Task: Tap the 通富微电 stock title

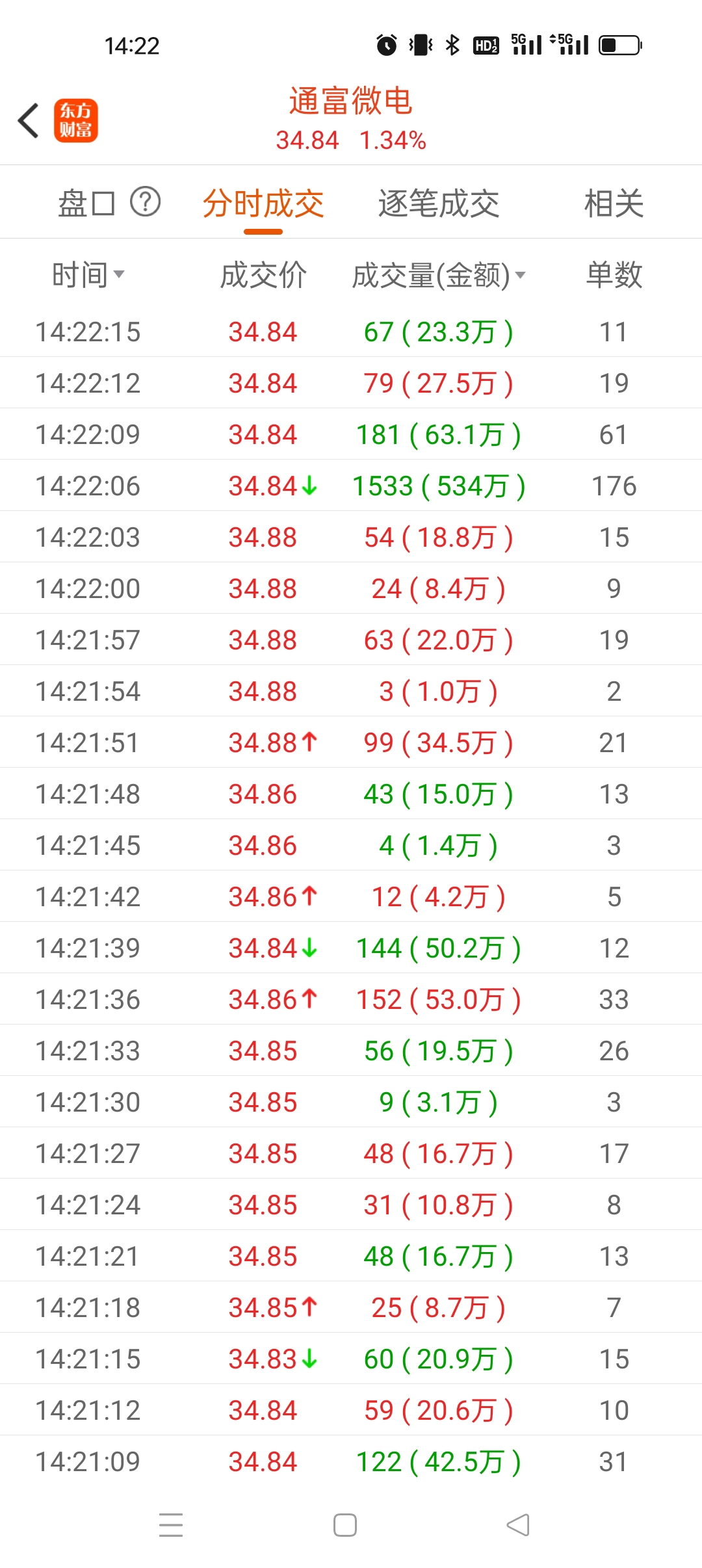Action: [351, 101]
